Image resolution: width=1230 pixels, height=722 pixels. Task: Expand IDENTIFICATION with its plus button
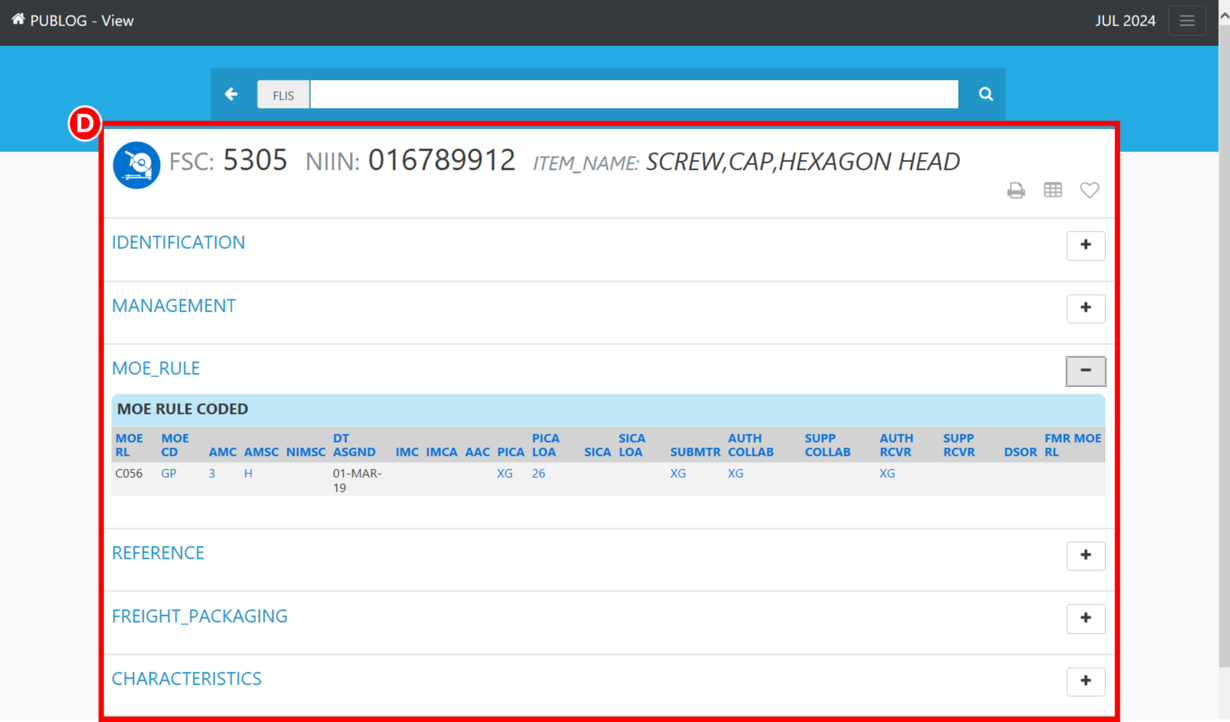(1086, 245)
